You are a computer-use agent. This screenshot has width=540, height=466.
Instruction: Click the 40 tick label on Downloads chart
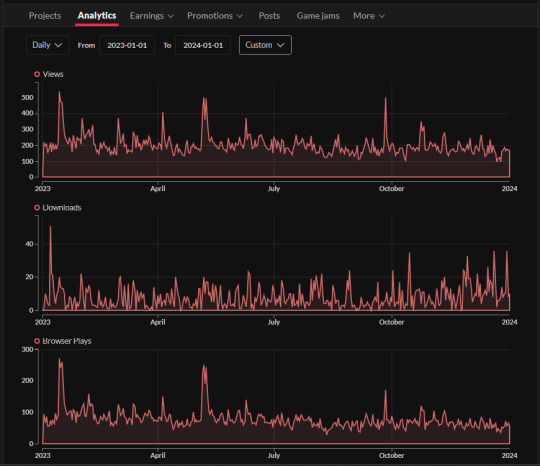tap(29, 244)
